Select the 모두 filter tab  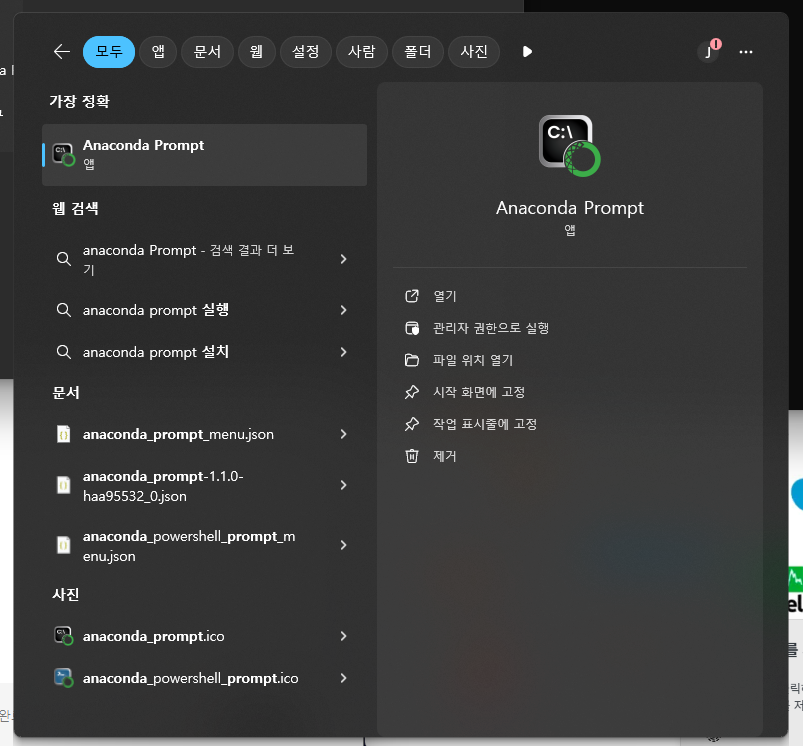coord(109,52)
